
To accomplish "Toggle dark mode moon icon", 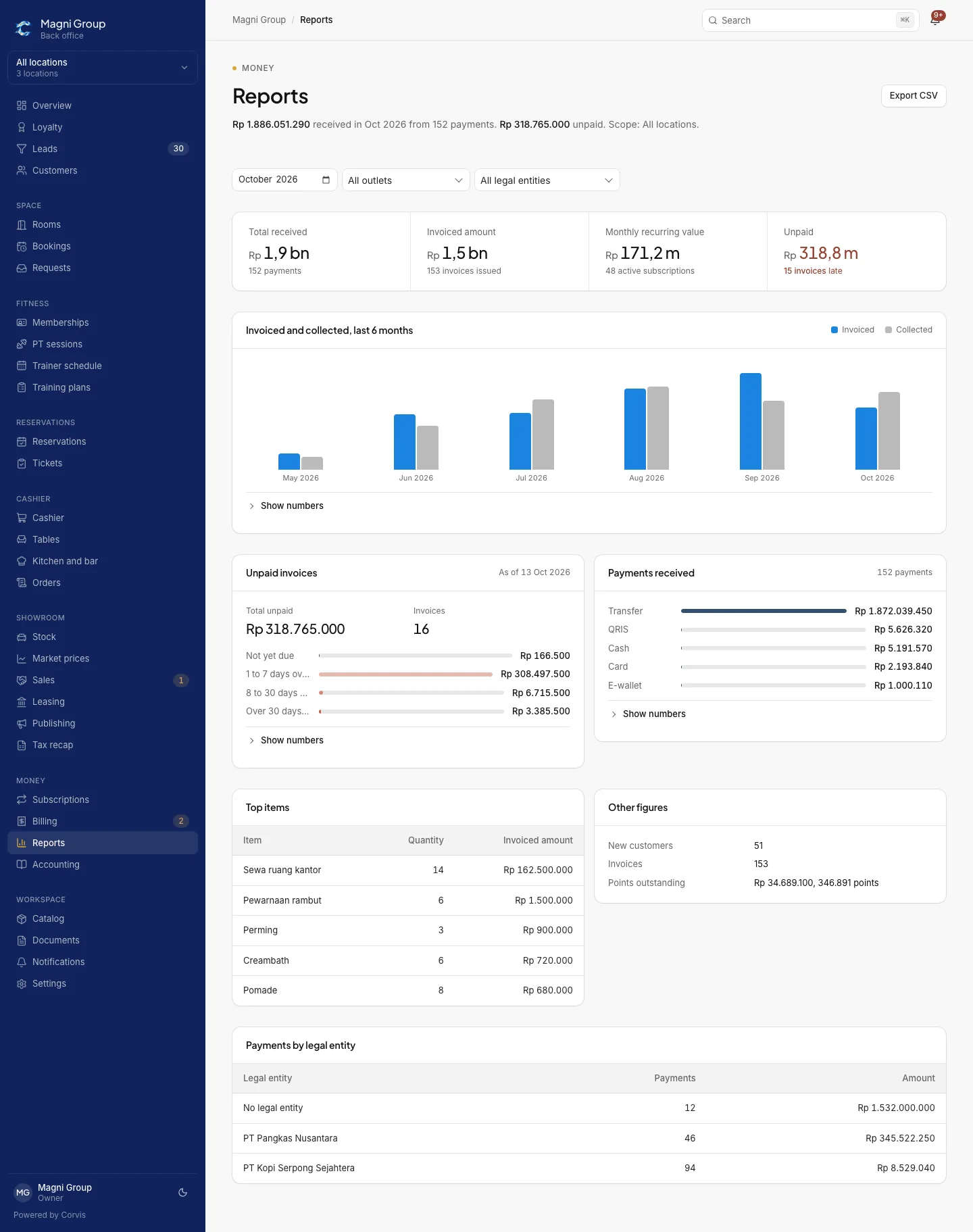I will click(182, 1193).
